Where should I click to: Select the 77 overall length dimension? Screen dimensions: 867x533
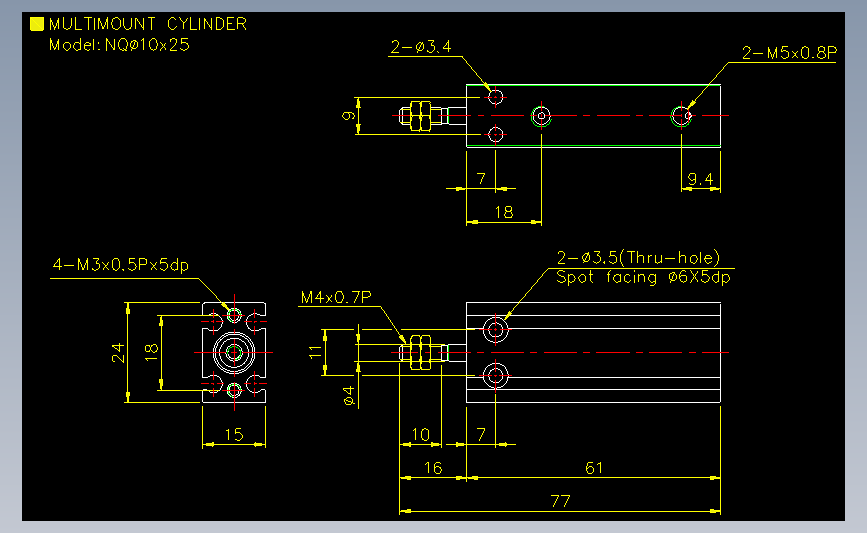pos(560,501)
